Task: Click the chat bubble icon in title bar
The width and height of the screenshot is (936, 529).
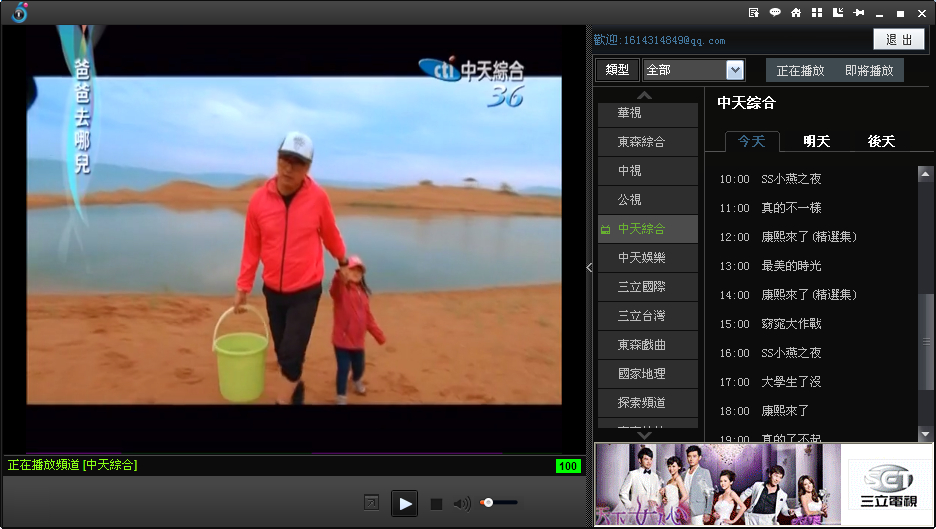Action: (x=775, y=13)
